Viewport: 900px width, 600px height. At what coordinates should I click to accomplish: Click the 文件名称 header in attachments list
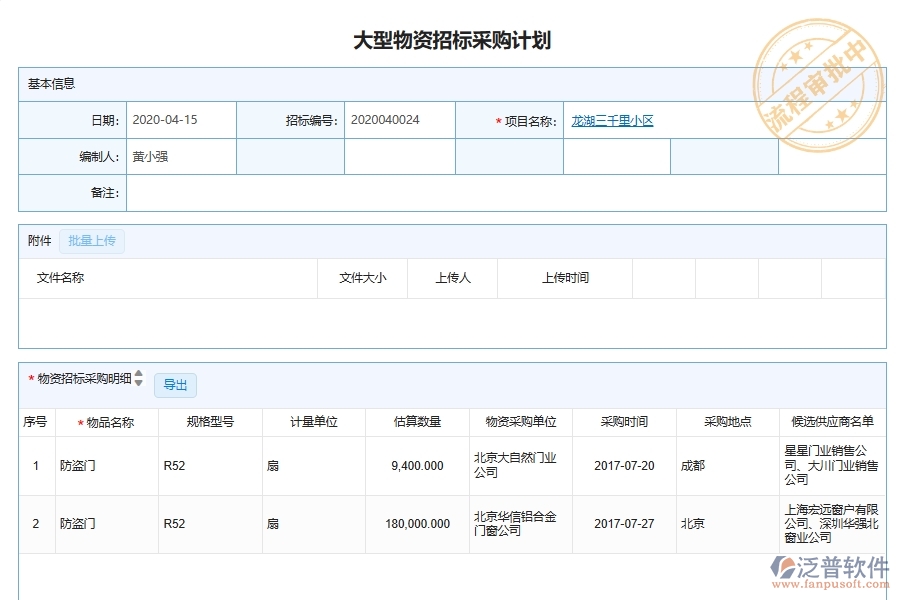click(x=56, y=278)
